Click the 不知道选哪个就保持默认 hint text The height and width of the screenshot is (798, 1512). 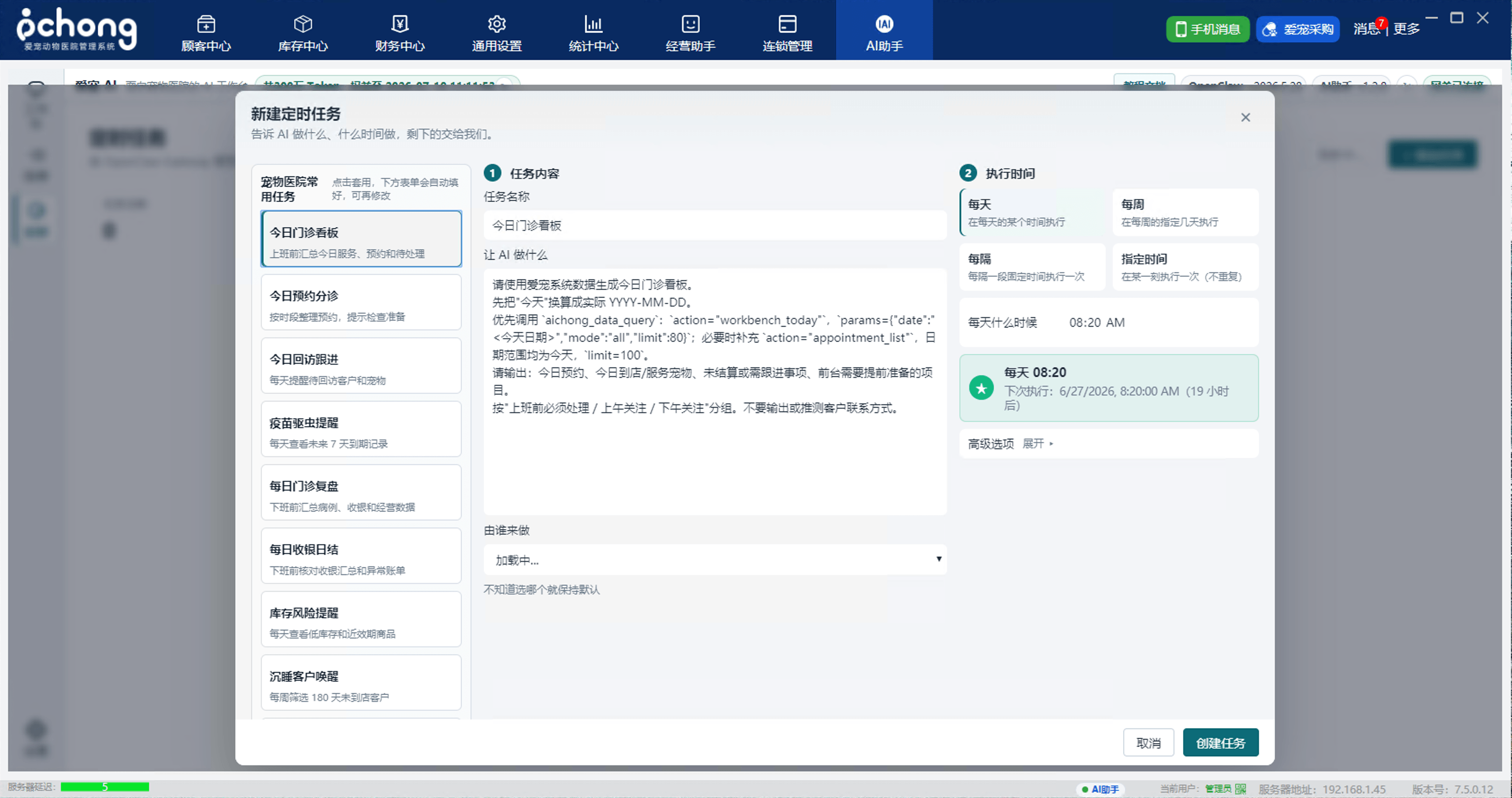tap(541, 589)
